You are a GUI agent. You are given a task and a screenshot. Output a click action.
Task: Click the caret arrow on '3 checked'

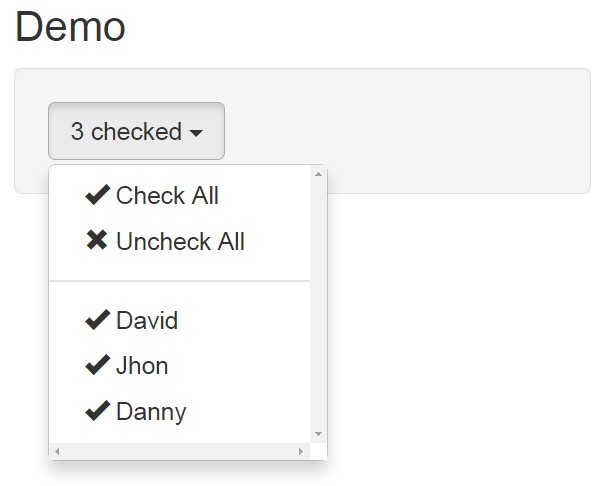196,133
